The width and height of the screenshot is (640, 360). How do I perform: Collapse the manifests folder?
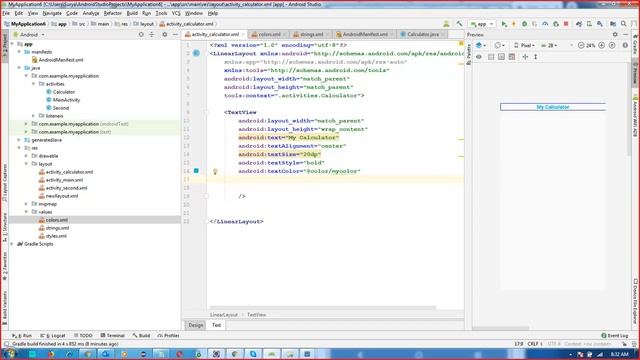pyautogui.click(x=19, y=52)
